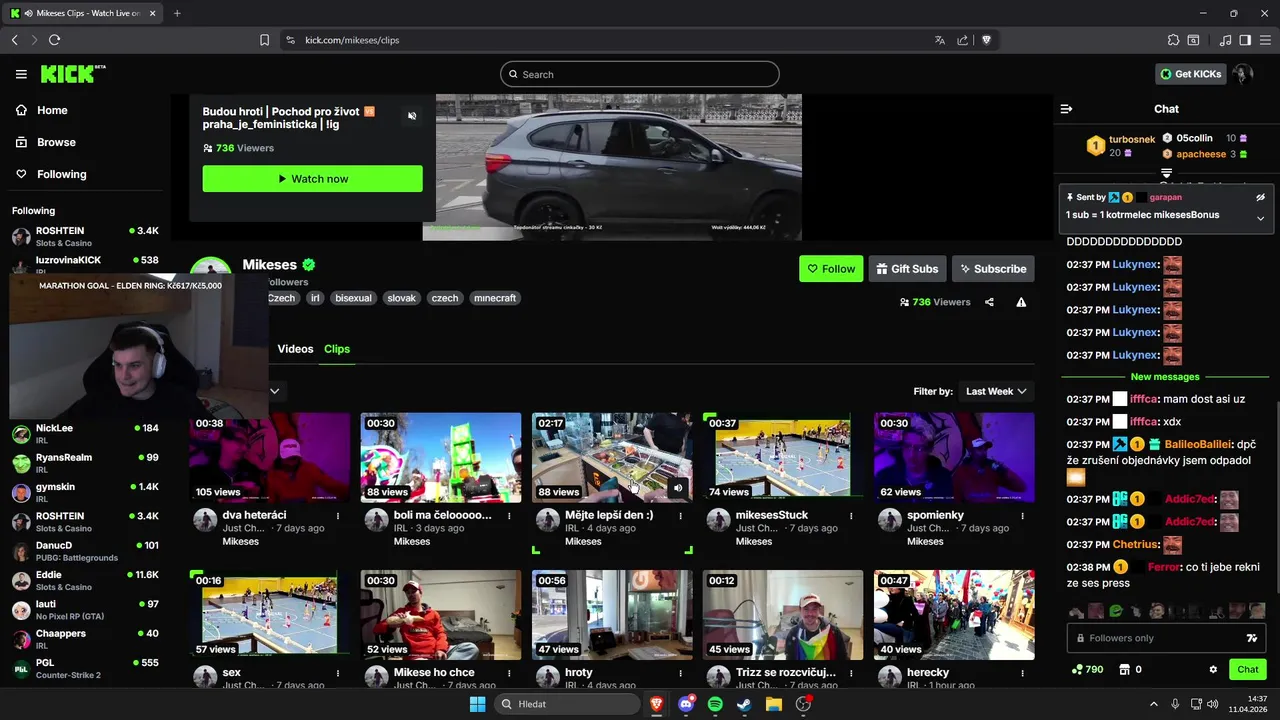Open File Explorer from taskbar
Screen dimensions: 1280x720
(x=773, y=704)
